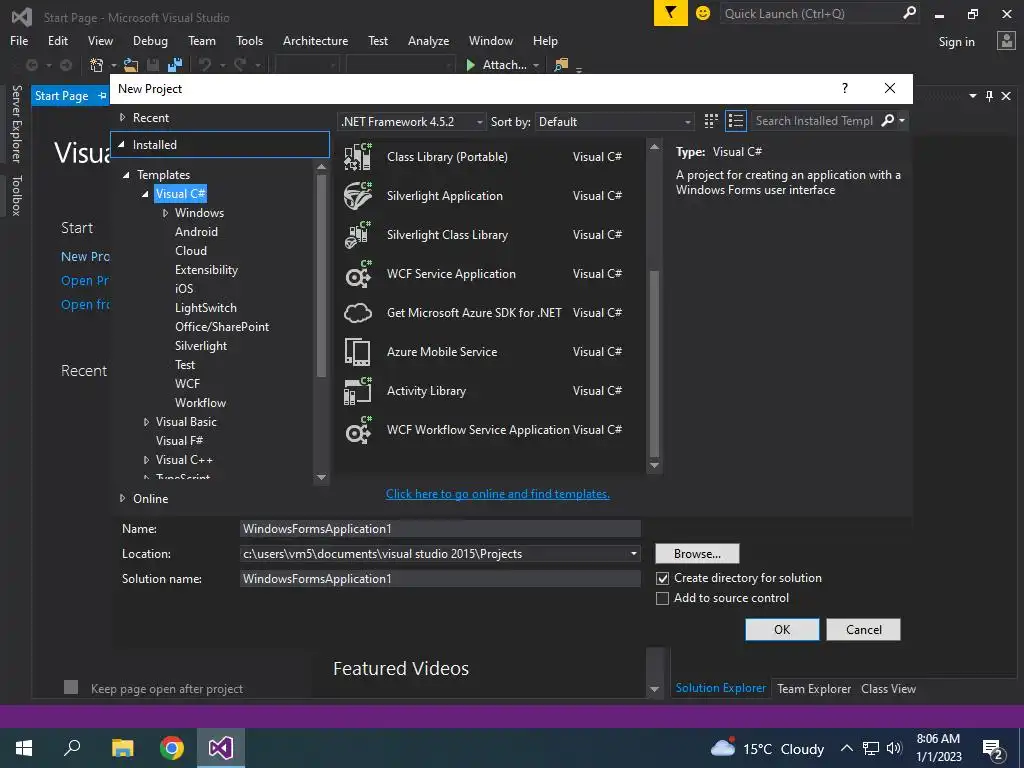This screenshot has width=1024, height=768.
Task: Click Sign in at top right
Action: tap(956, 42)
